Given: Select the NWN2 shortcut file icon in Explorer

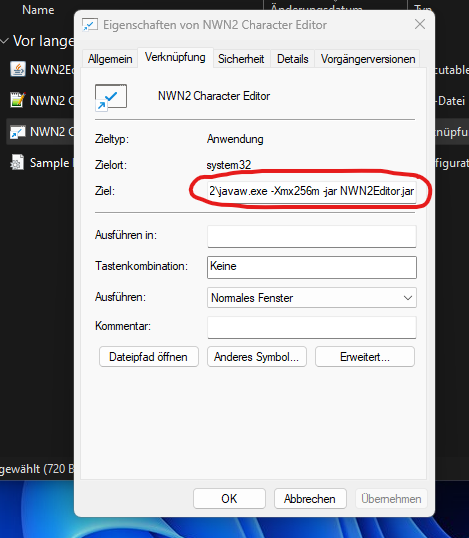Looking at the screenshot, I should 17,132.
